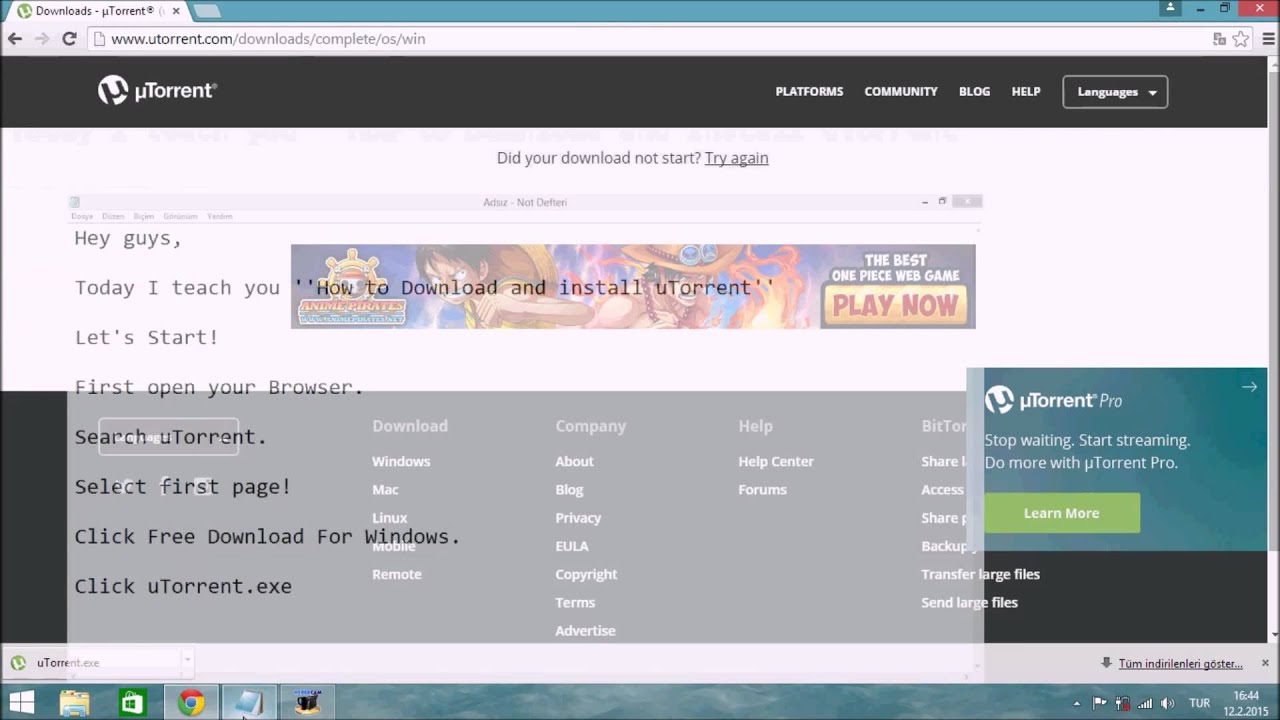
Task: Click Terms footer link
Action: 575,602
